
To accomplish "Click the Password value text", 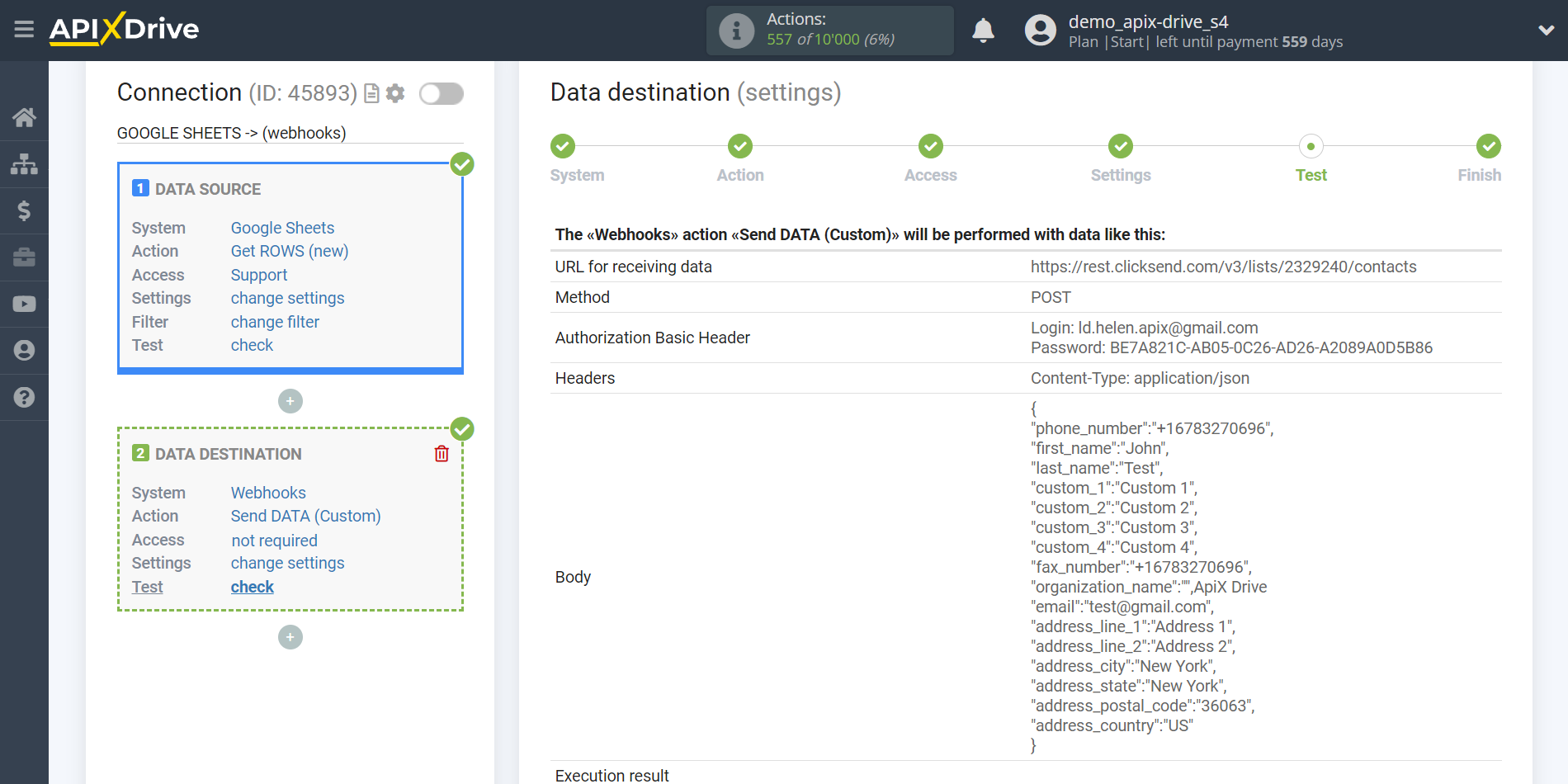I will pyautogui.click(x=1231, y=347).
